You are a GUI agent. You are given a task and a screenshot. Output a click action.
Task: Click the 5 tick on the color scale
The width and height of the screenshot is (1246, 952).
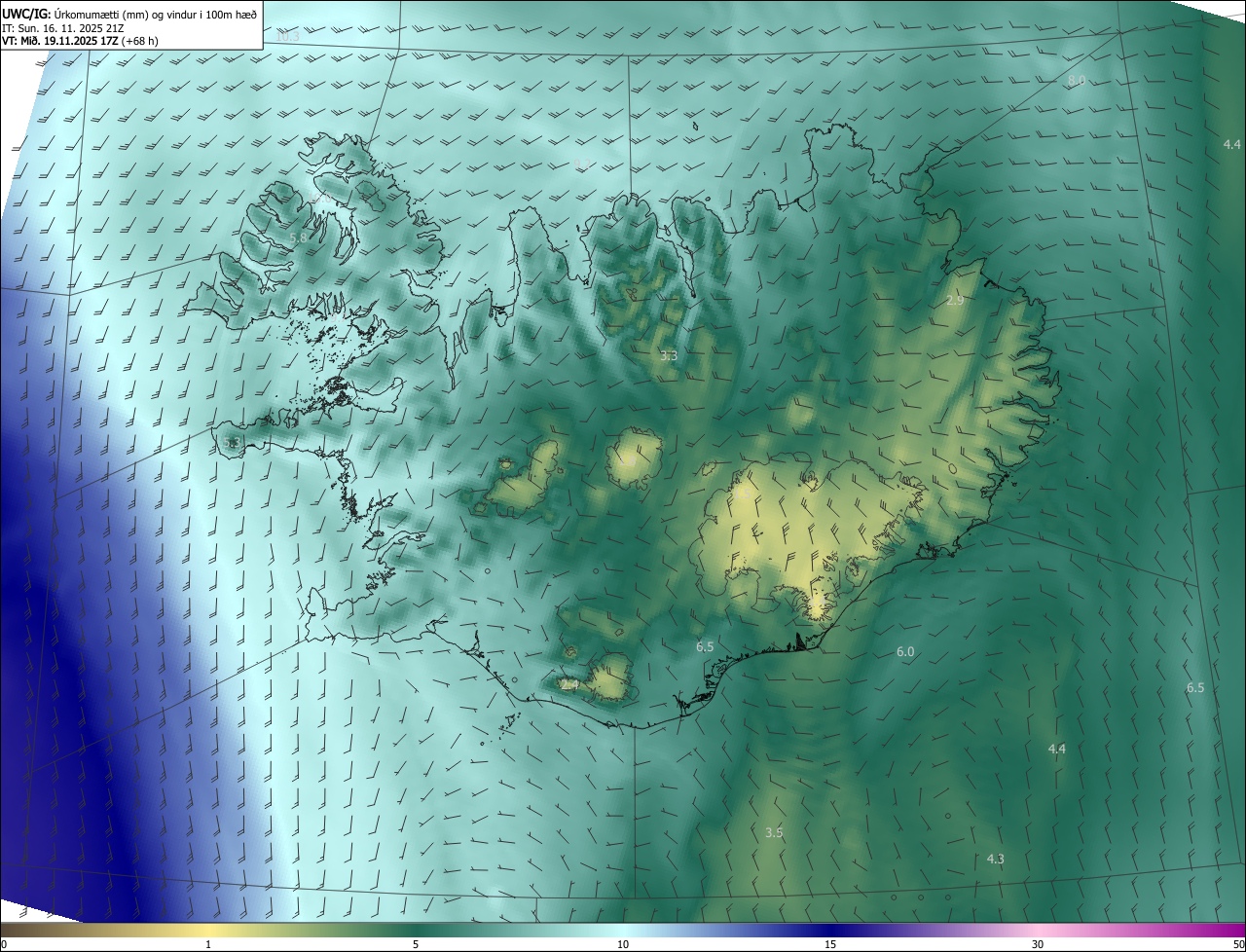click(x=416, y=944)
